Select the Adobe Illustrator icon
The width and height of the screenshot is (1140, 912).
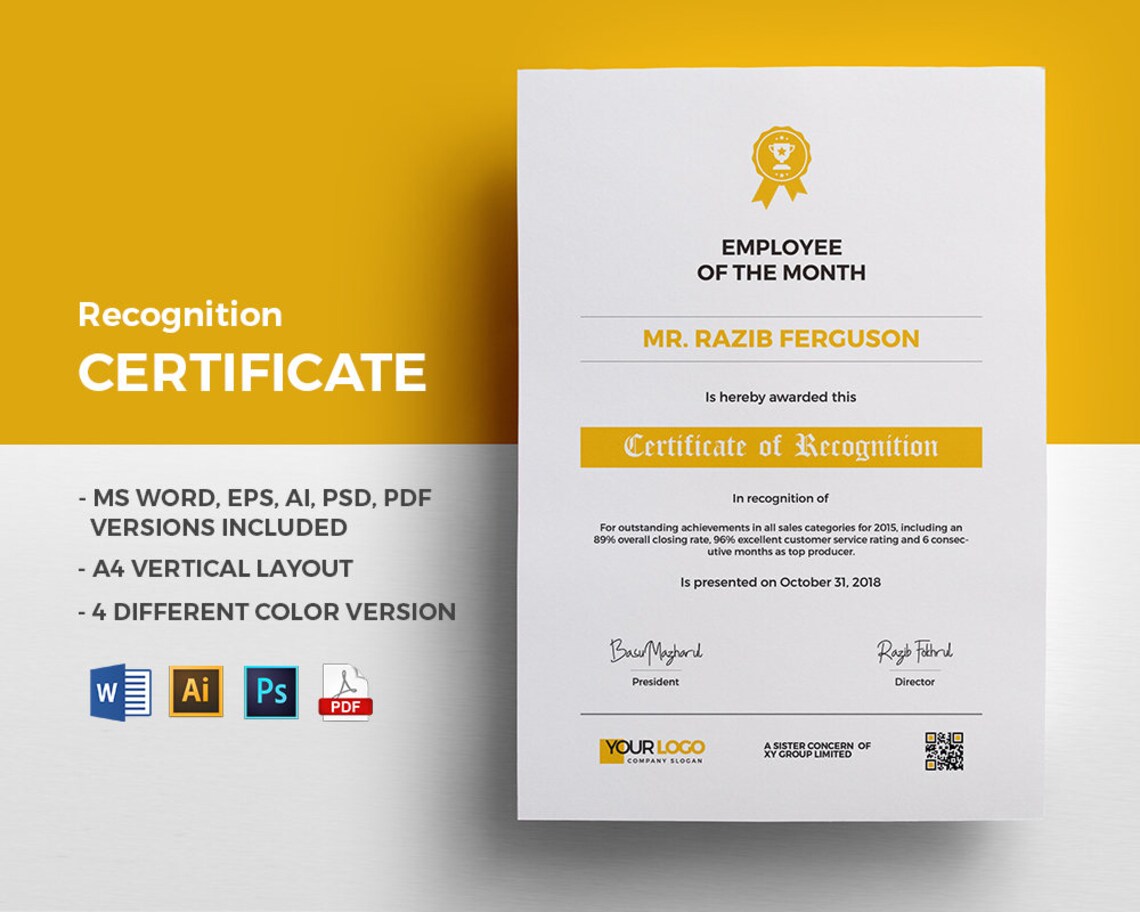point(195,690)
